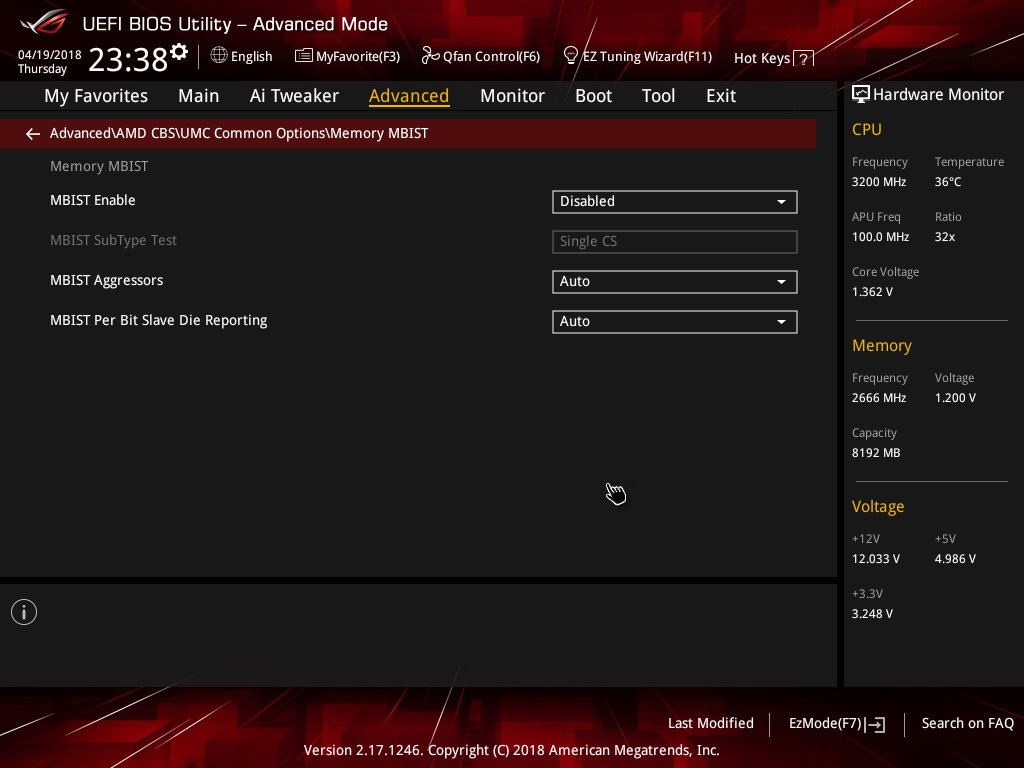The image size is (1024, 768).
Task: Click the Memory MBIST heading
Action: click(99, 167)
